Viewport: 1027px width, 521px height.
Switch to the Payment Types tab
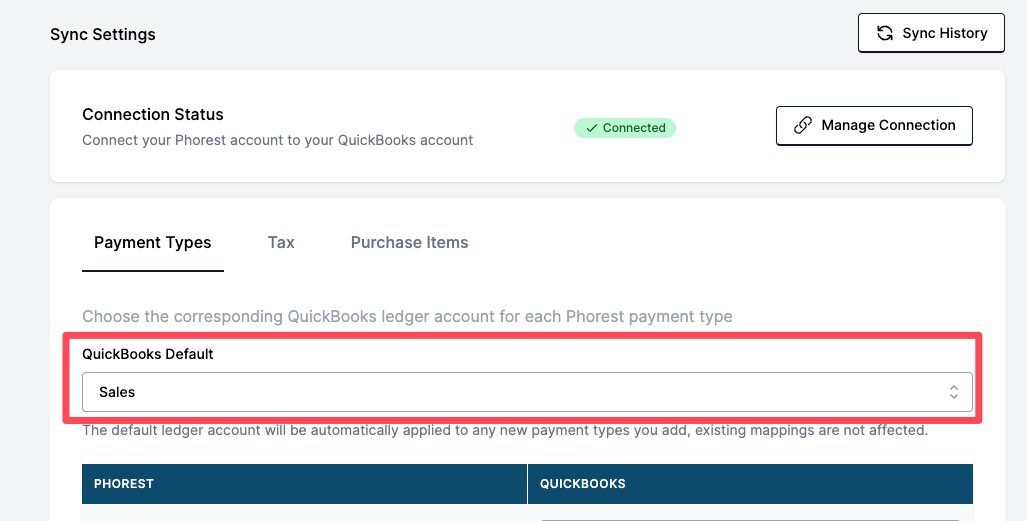point(153,242)
